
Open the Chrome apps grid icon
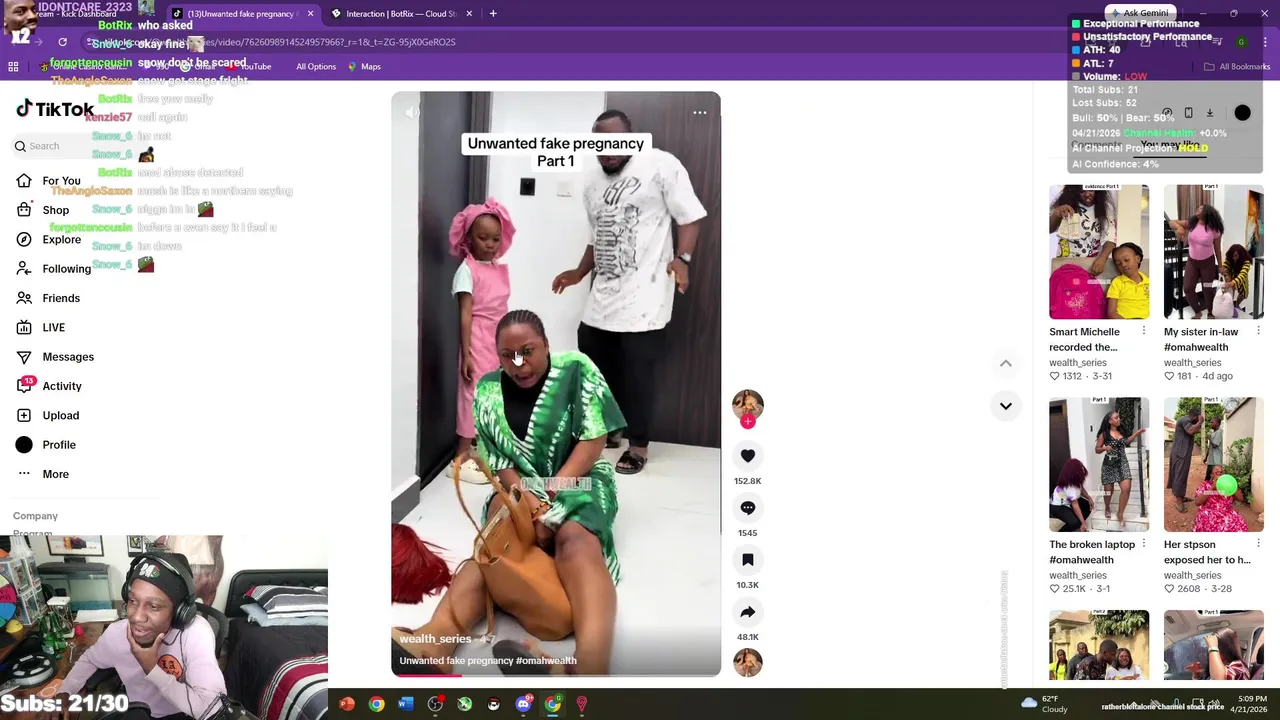point(13,67)
